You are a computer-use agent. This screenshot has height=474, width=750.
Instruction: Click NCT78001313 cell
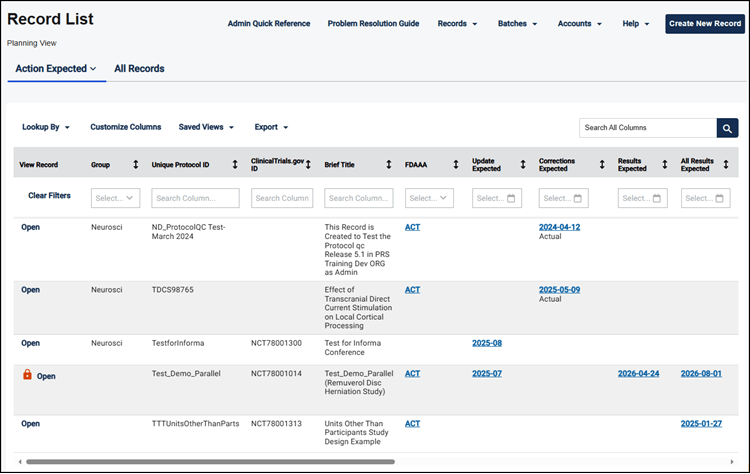pyautogui.click(x=276, y=424)
